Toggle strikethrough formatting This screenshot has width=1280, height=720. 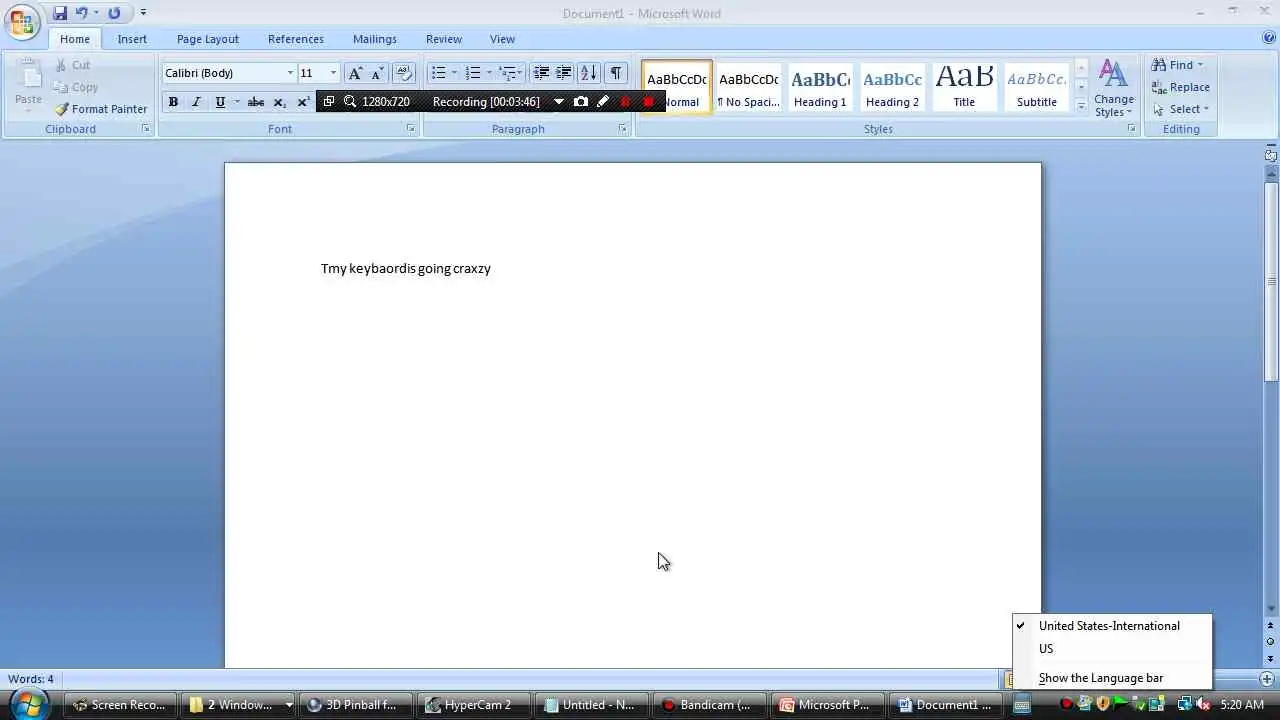pyautogui.click(x=256, y=102)
